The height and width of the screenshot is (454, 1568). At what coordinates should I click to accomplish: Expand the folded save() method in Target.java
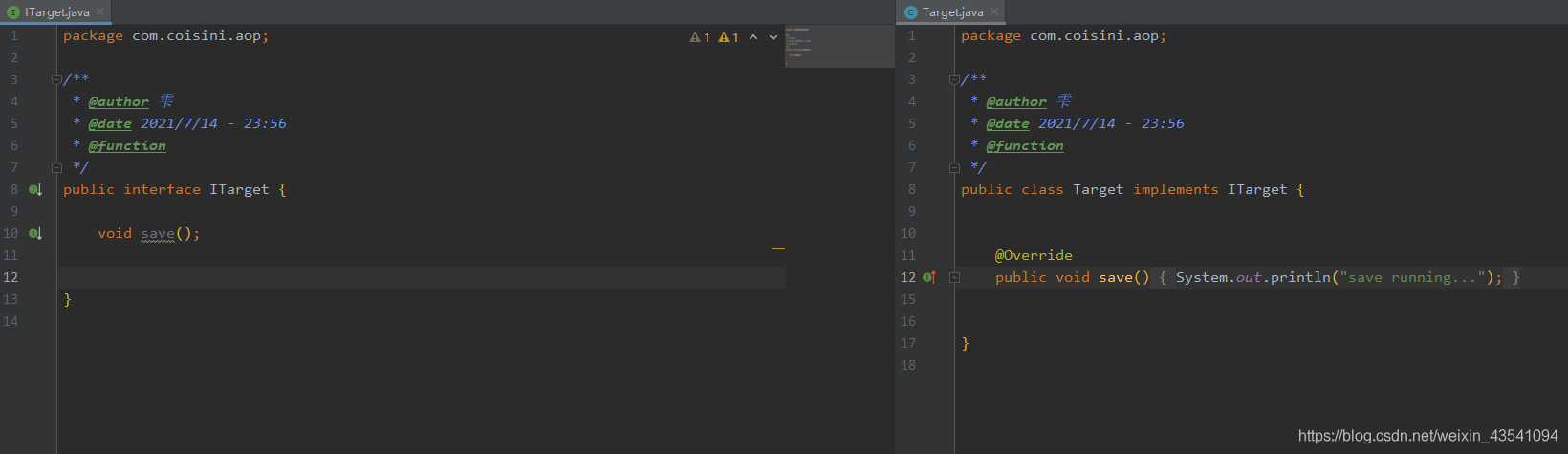954,278
